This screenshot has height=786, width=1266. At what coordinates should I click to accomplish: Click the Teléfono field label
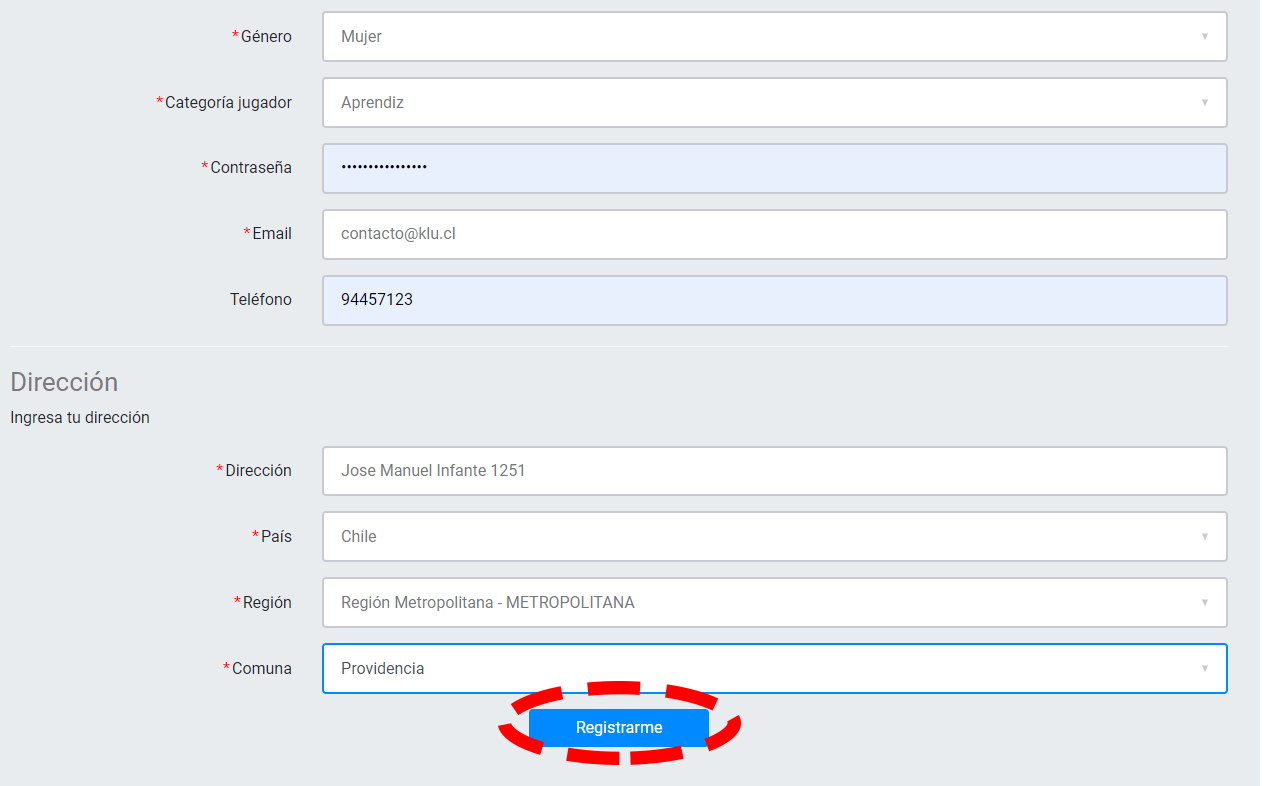(x=260, y=300)
